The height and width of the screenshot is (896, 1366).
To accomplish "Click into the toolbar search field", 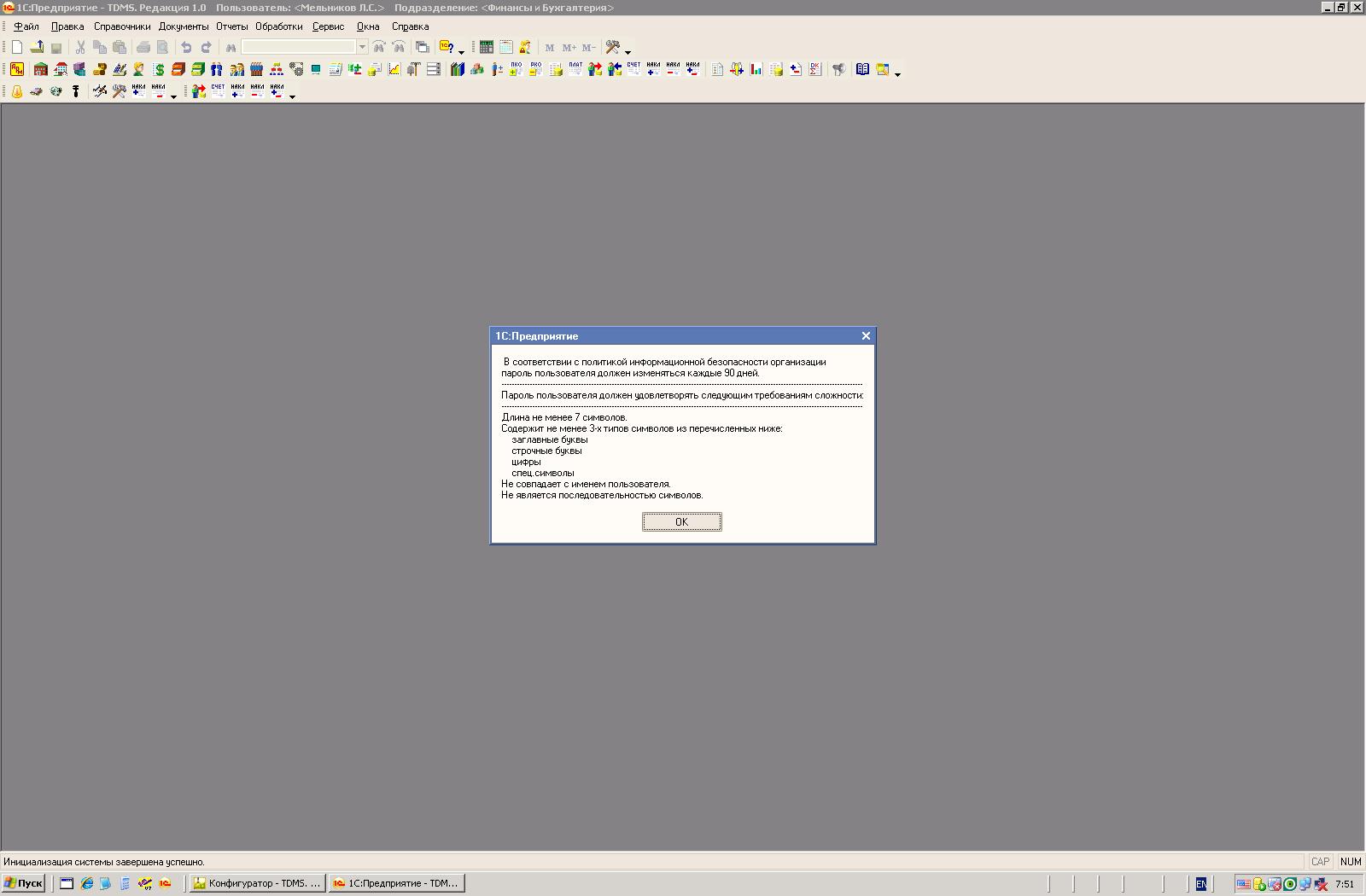I will pos(298,47).
